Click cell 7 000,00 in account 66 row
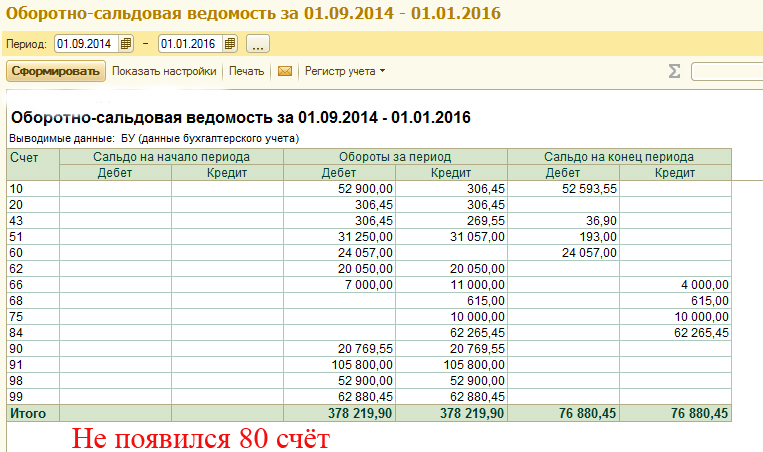 [x=339, y=285]
